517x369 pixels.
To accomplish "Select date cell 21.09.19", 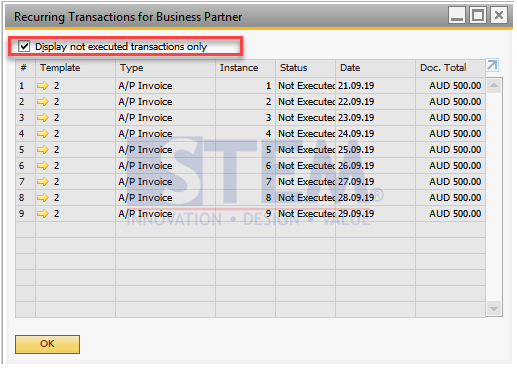I will pyautogui.click(x=375, y=86).
